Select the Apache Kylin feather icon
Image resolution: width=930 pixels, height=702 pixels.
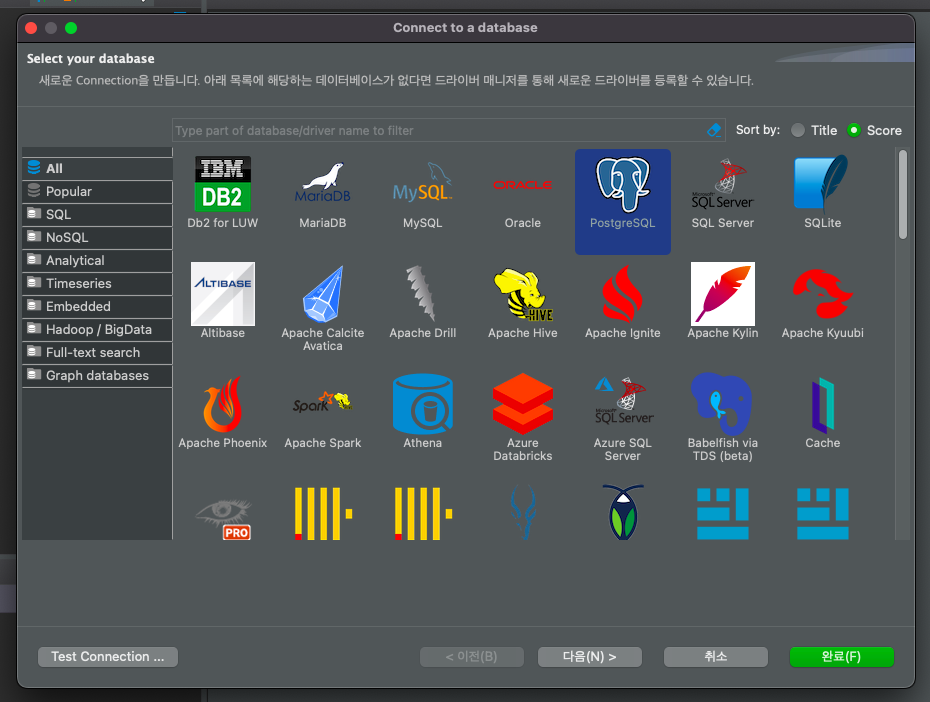722,294
